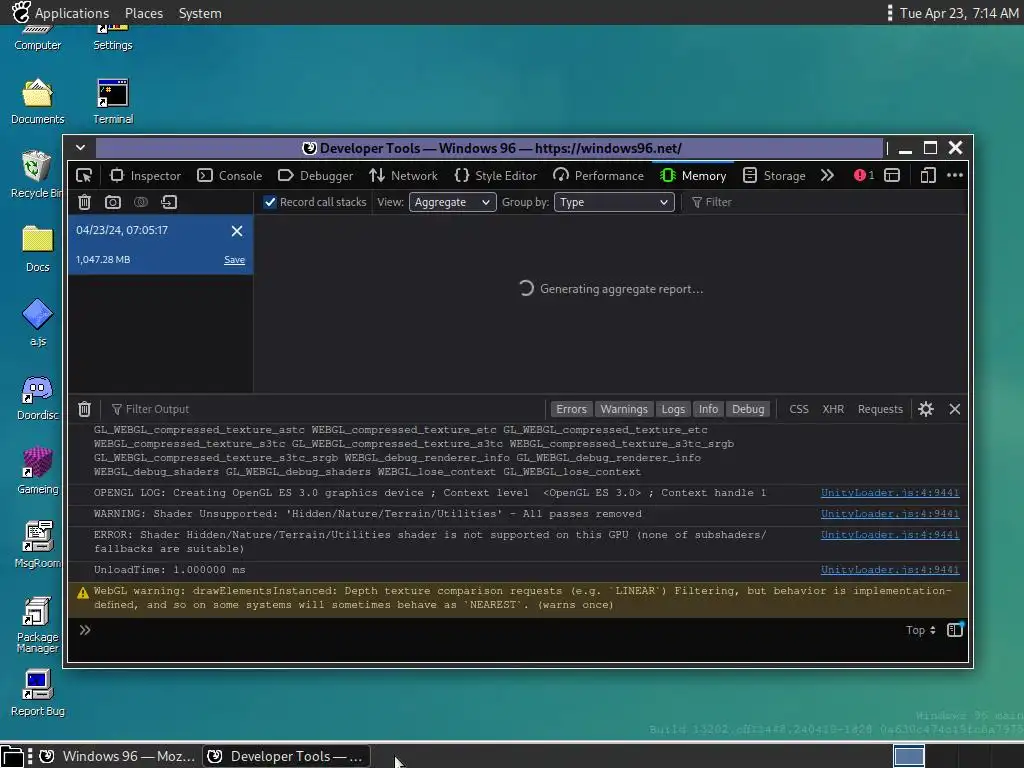The height and width of the screenshot is (768, 1024).
Task: Switch to the Debugger tab
Action: click(x=315, y=175)
